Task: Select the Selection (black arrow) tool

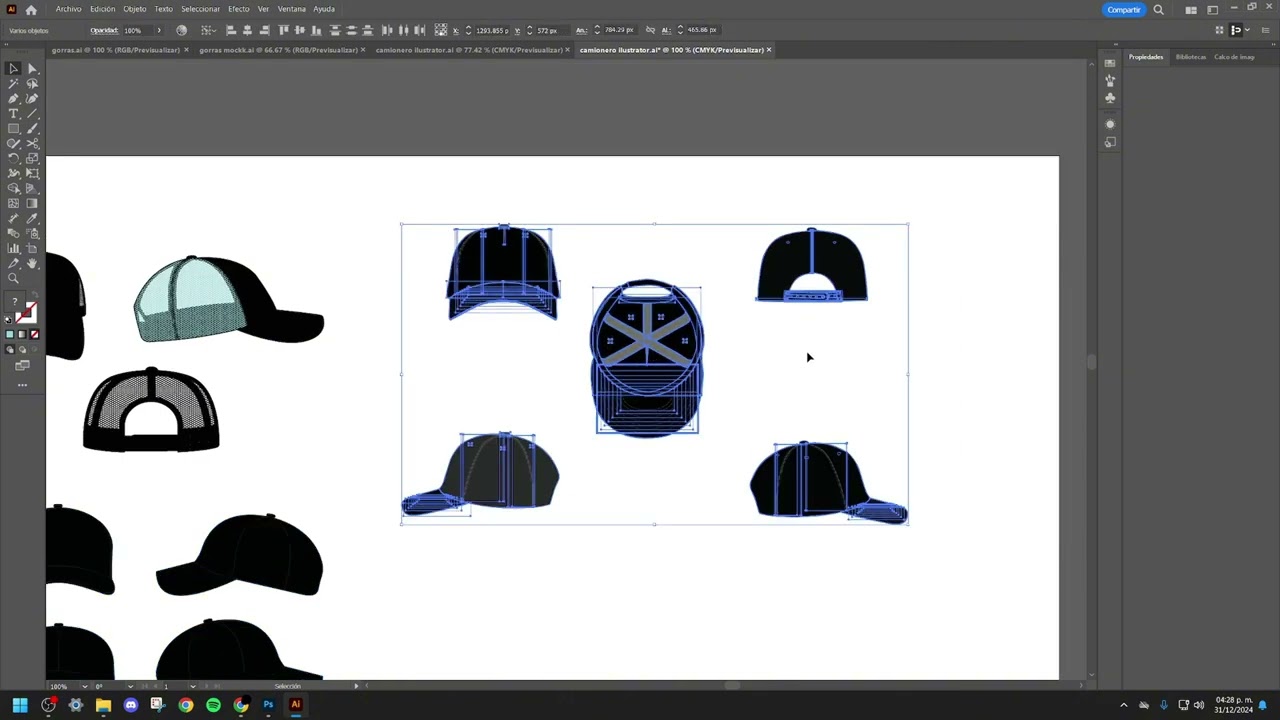Action: pyautogui.click(x=13, y=69)
